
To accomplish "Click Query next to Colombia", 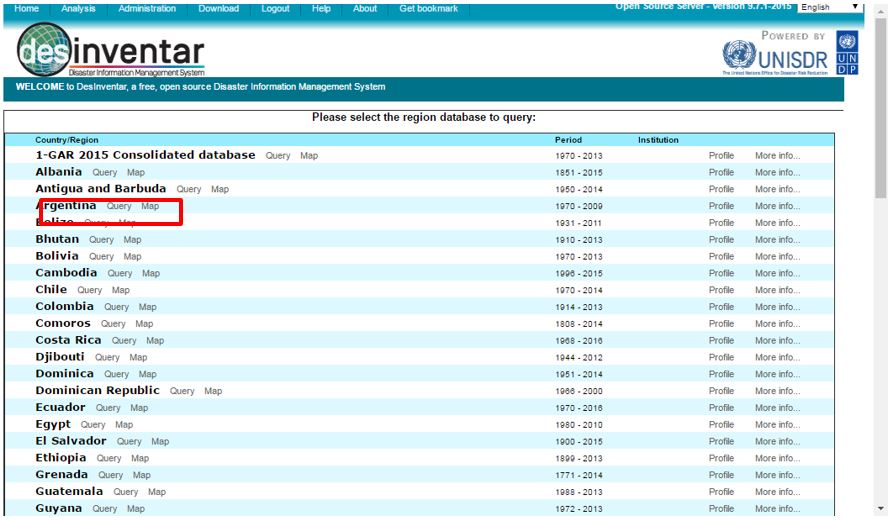I will tap(116, 307).
